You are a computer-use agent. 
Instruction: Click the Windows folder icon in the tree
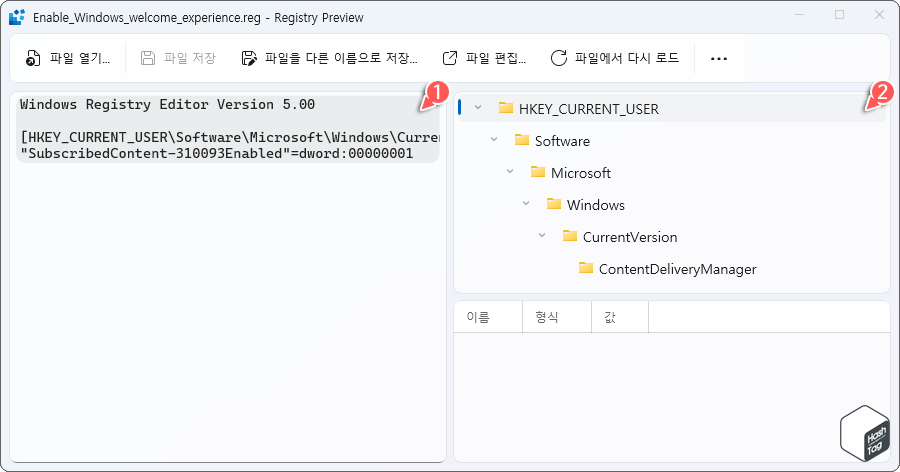(554, 204)
